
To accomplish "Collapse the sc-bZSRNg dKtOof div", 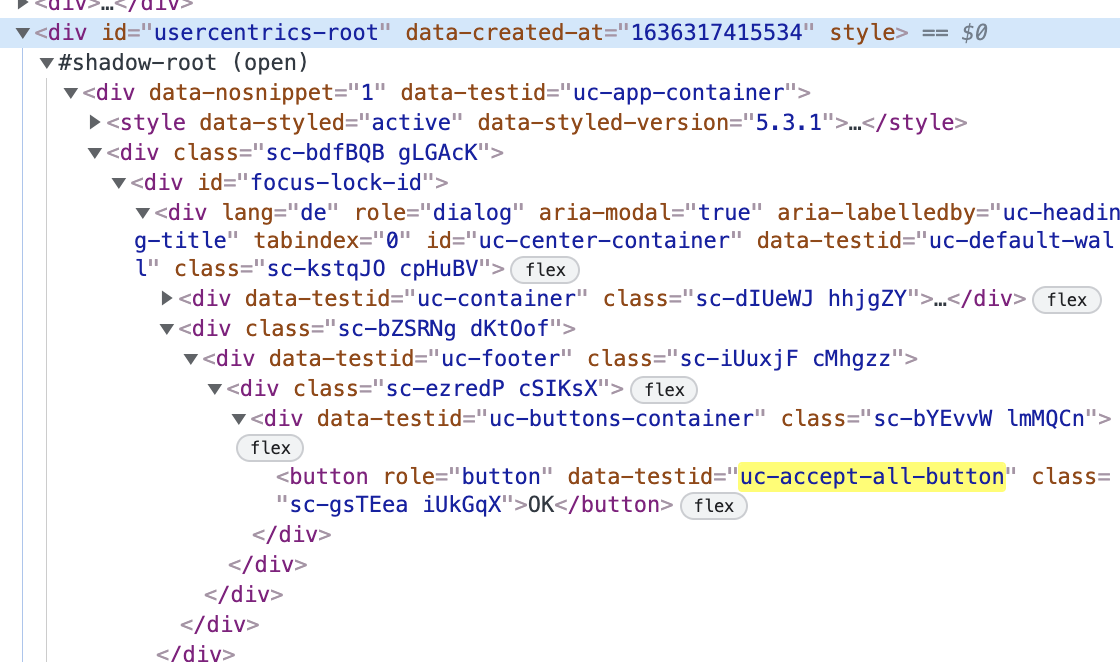I will 167,329.
